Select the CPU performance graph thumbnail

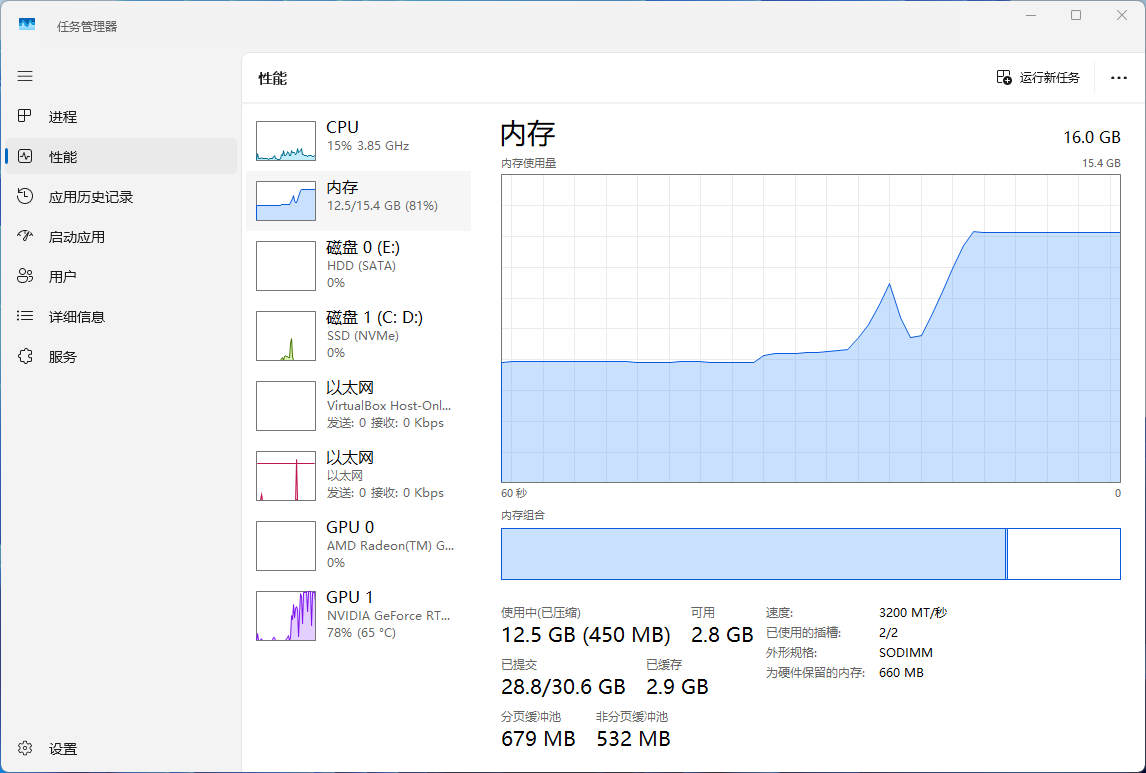pos(286,141)
